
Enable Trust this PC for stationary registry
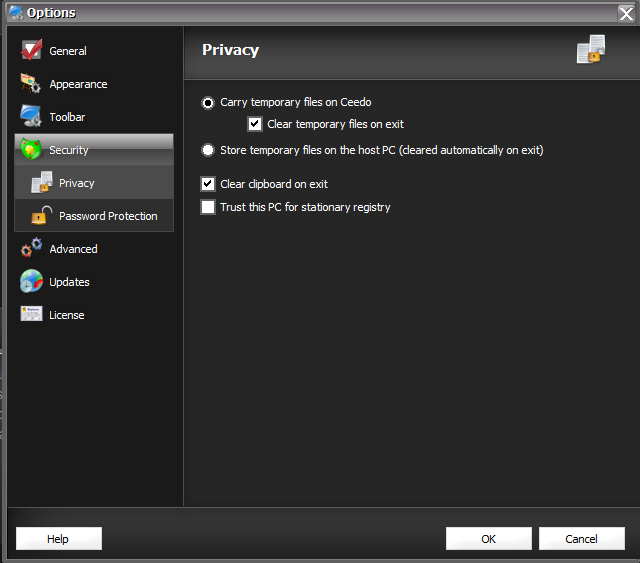click(208, 207)
